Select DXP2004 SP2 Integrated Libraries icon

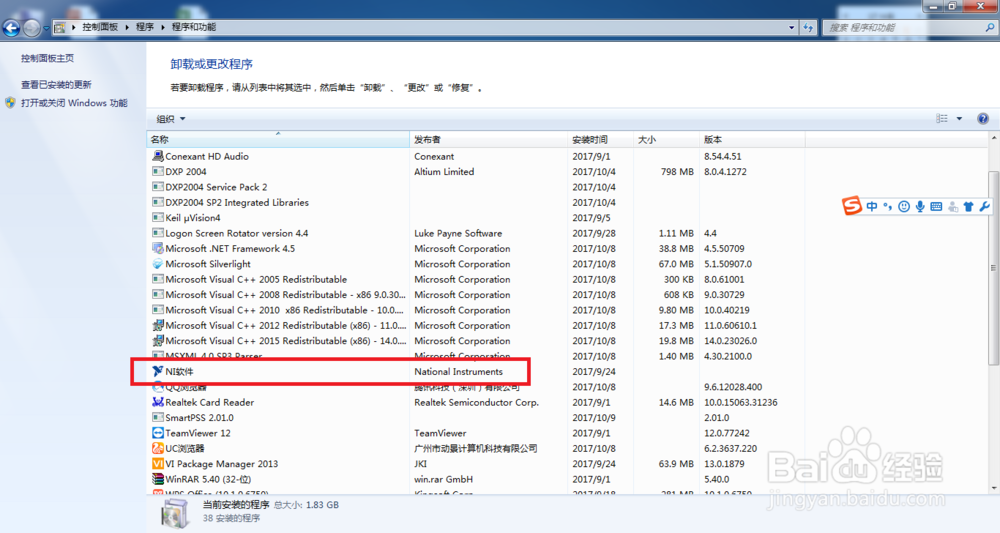click(158, 202)
